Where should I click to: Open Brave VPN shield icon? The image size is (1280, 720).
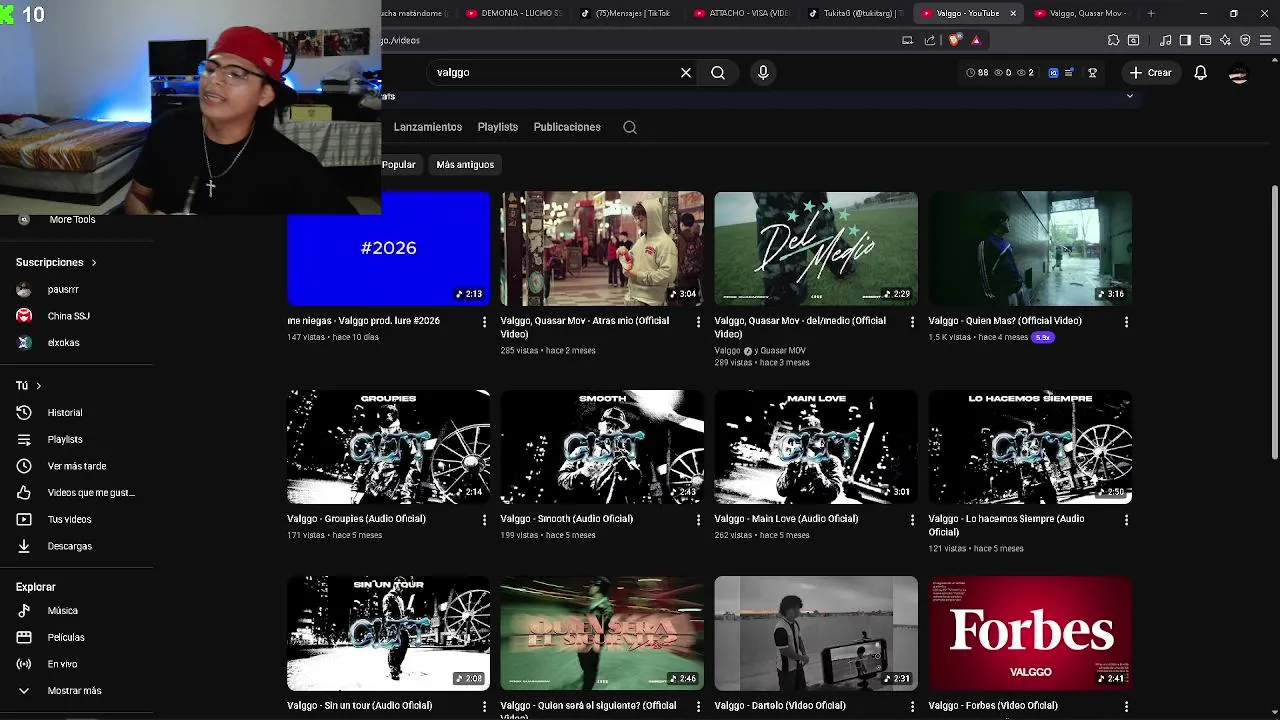pyautogui.click(x=1245, y=40)
